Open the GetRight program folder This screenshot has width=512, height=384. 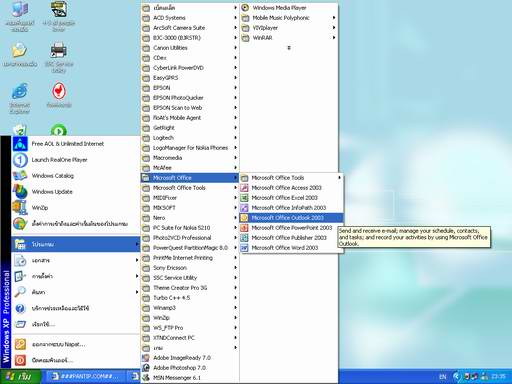click(189, 128)
